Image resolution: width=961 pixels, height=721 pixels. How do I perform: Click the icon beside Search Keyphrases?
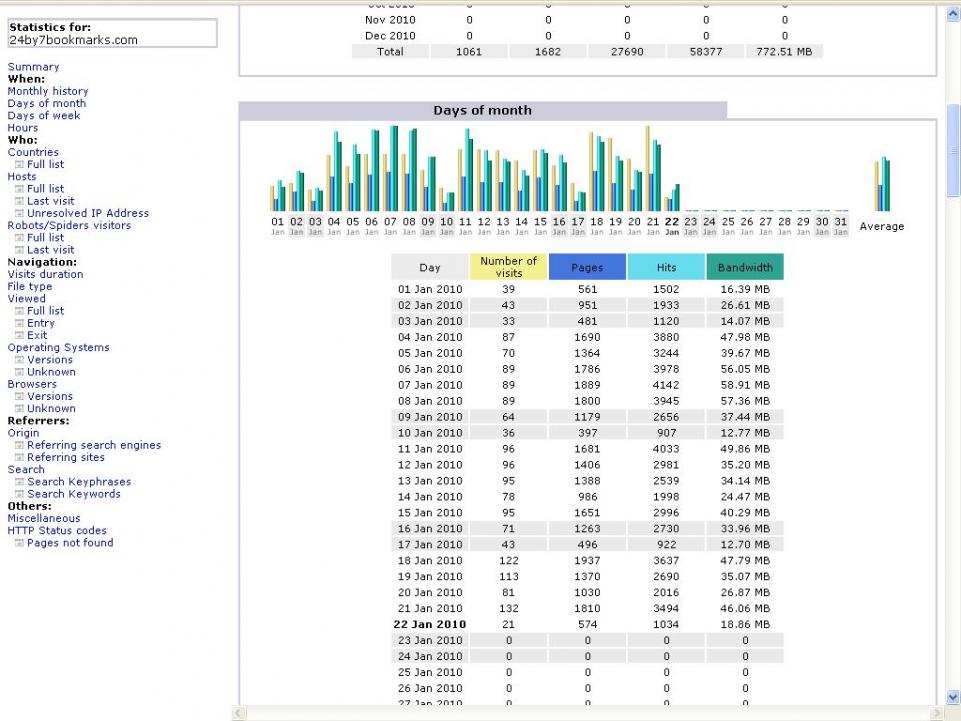(x=19, y=482)
